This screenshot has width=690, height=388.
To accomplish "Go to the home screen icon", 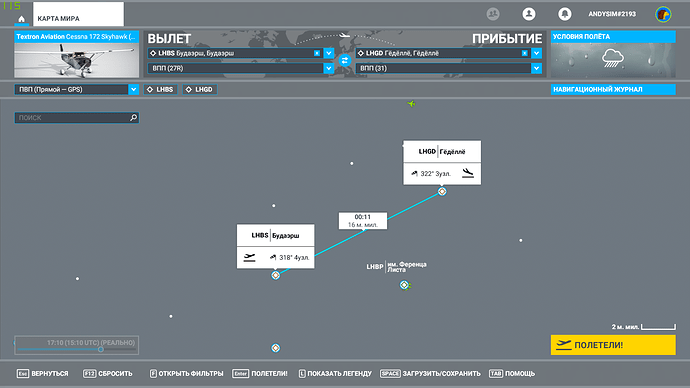I will (x=21, y=19).
